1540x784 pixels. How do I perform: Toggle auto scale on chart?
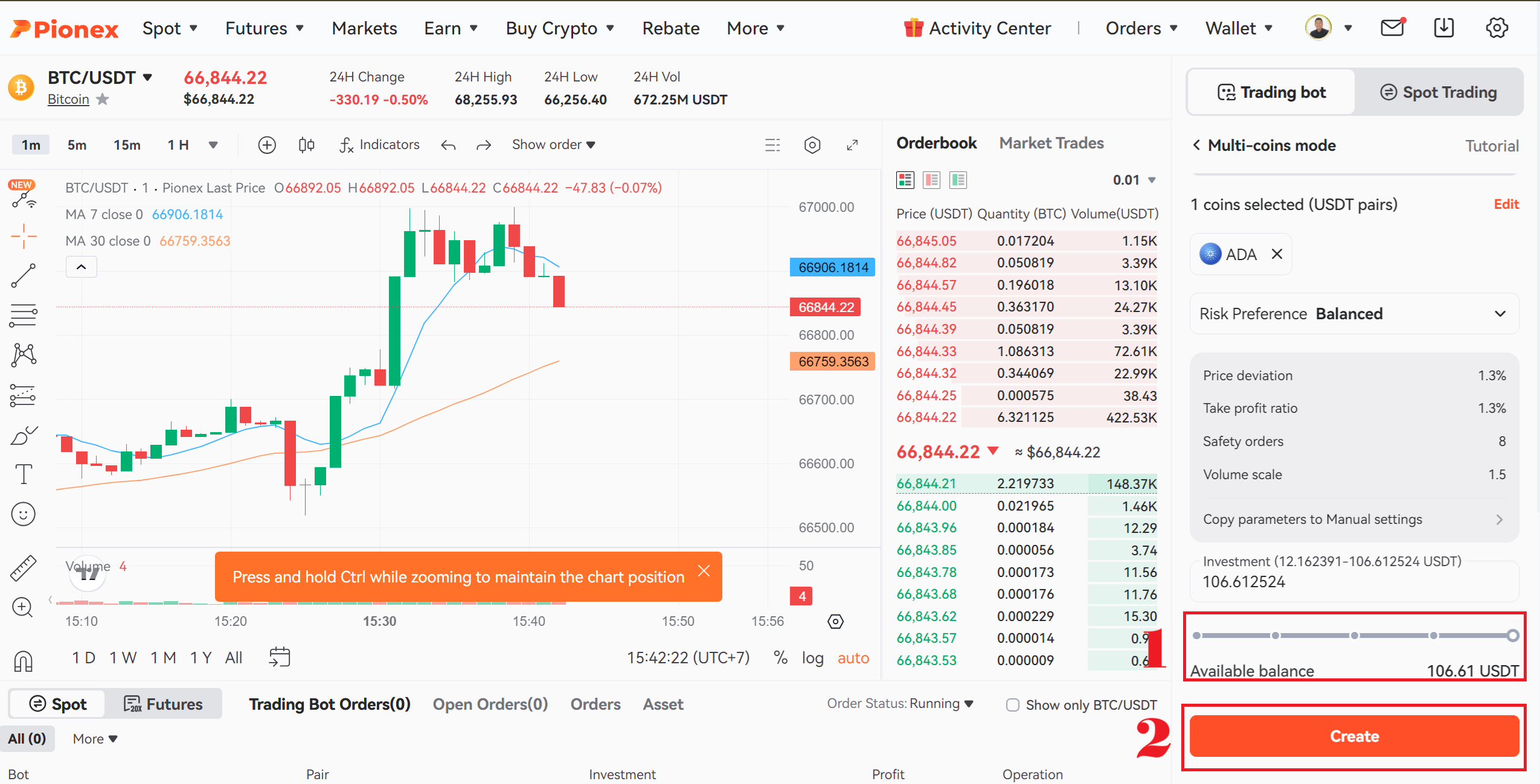853,658
